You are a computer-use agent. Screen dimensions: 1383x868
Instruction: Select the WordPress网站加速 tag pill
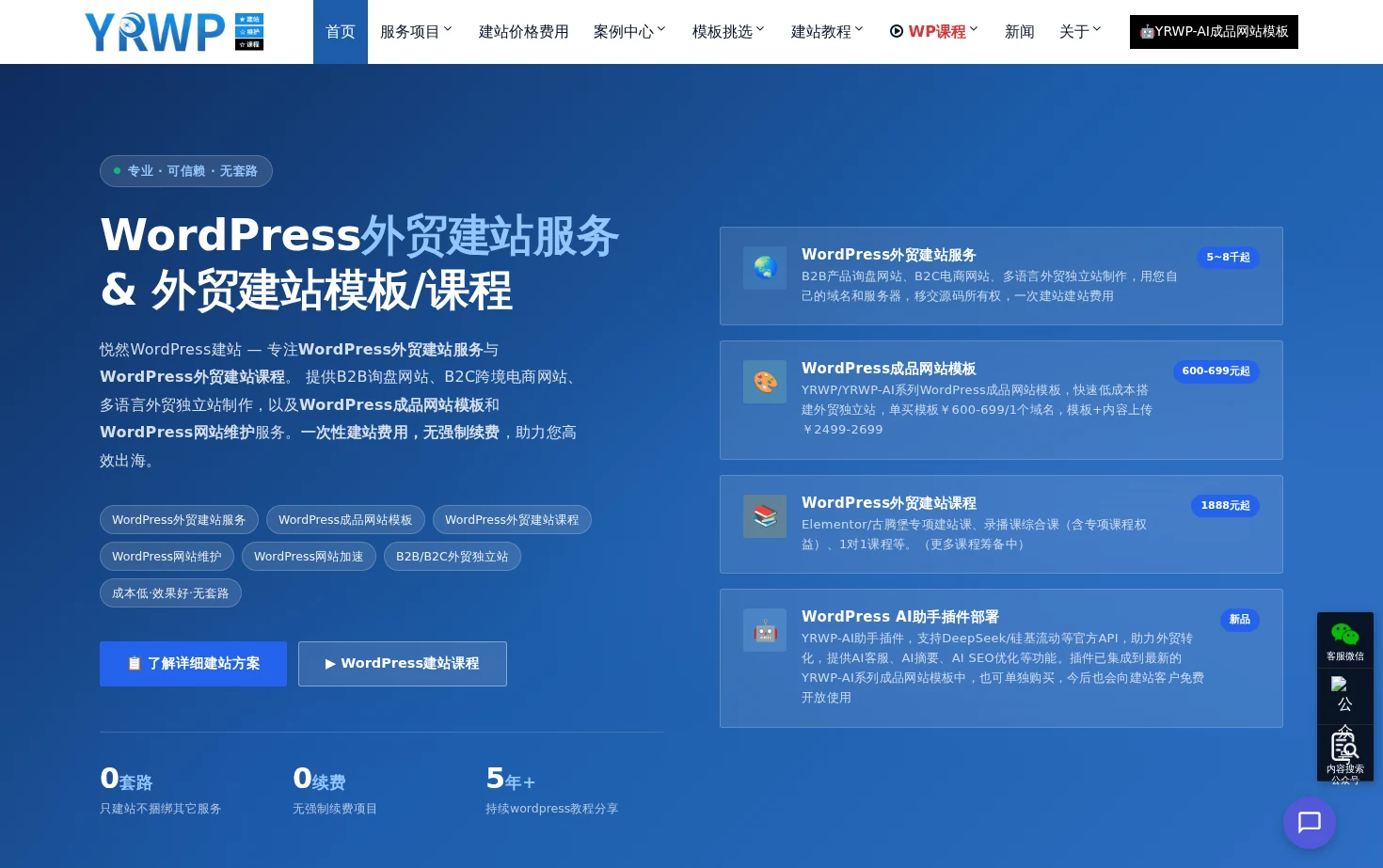309,557
